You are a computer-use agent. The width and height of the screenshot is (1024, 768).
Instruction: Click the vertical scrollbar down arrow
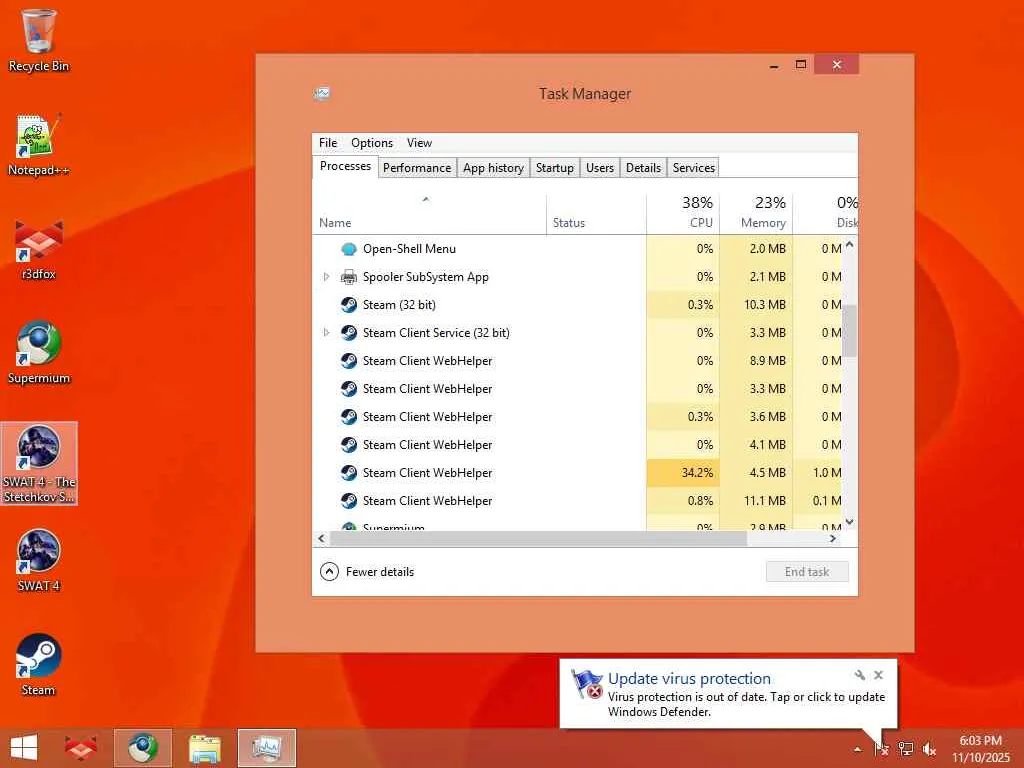coord(849,522)
